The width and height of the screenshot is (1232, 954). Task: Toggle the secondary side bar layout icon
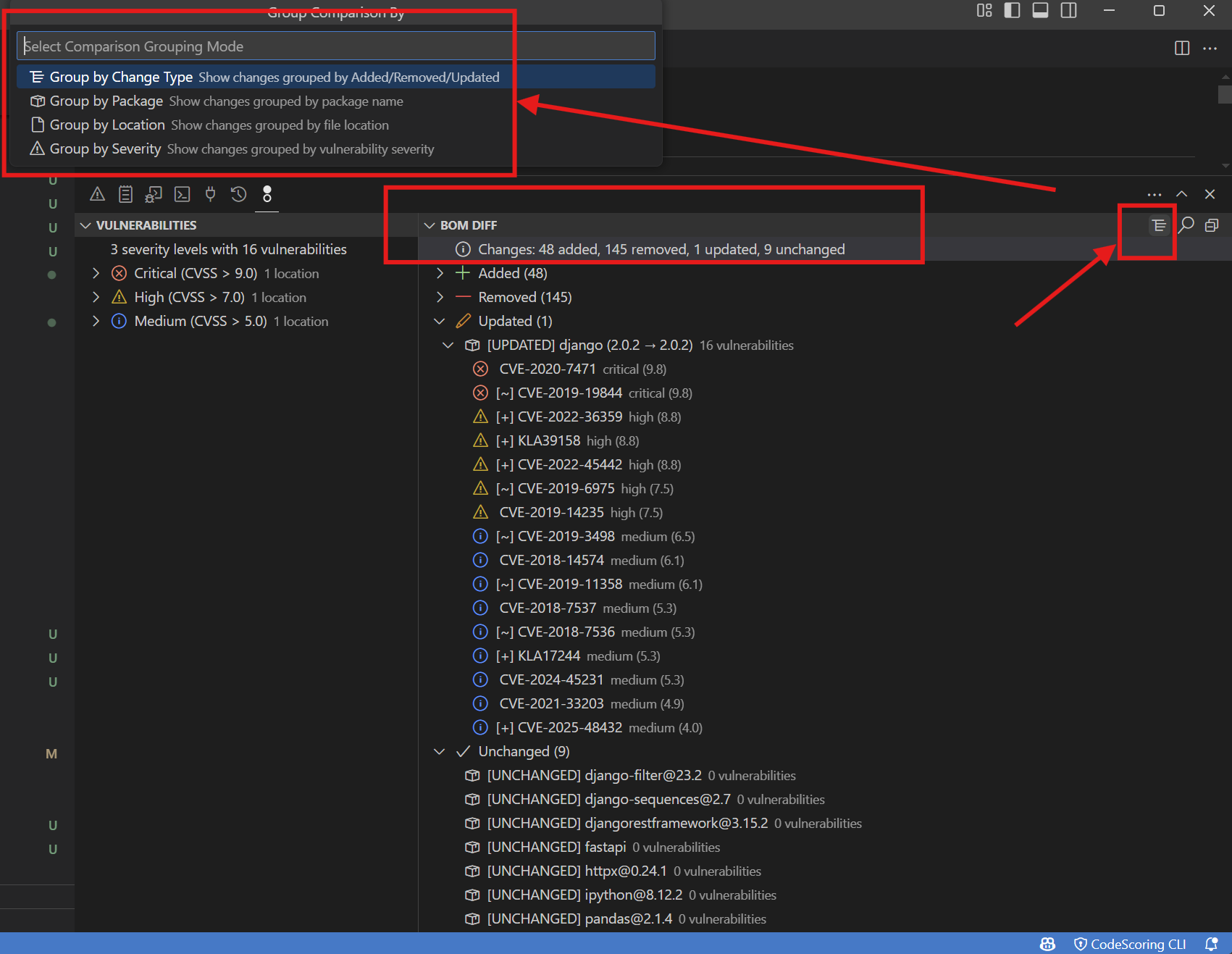[x=1068, y=10]
